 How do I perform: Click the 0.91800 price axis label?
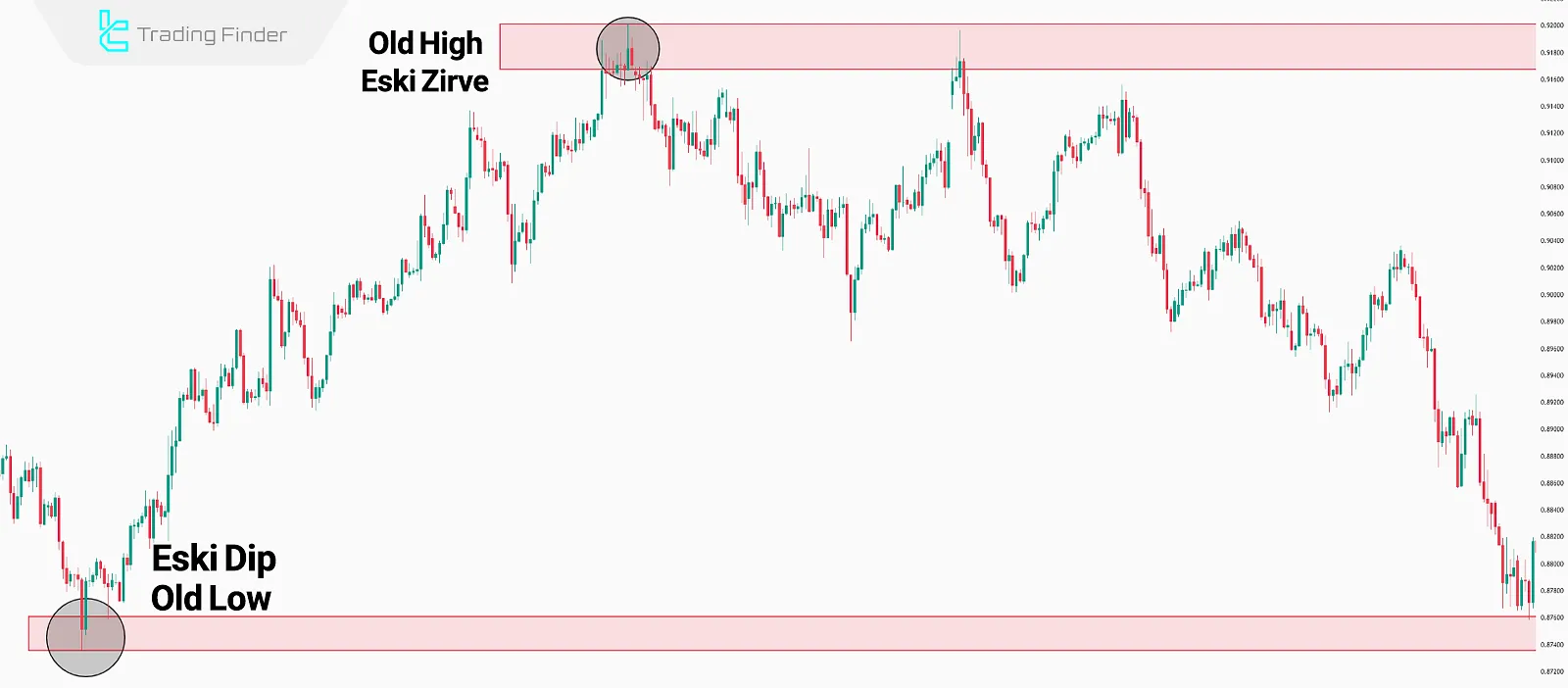coord(1551,53)
